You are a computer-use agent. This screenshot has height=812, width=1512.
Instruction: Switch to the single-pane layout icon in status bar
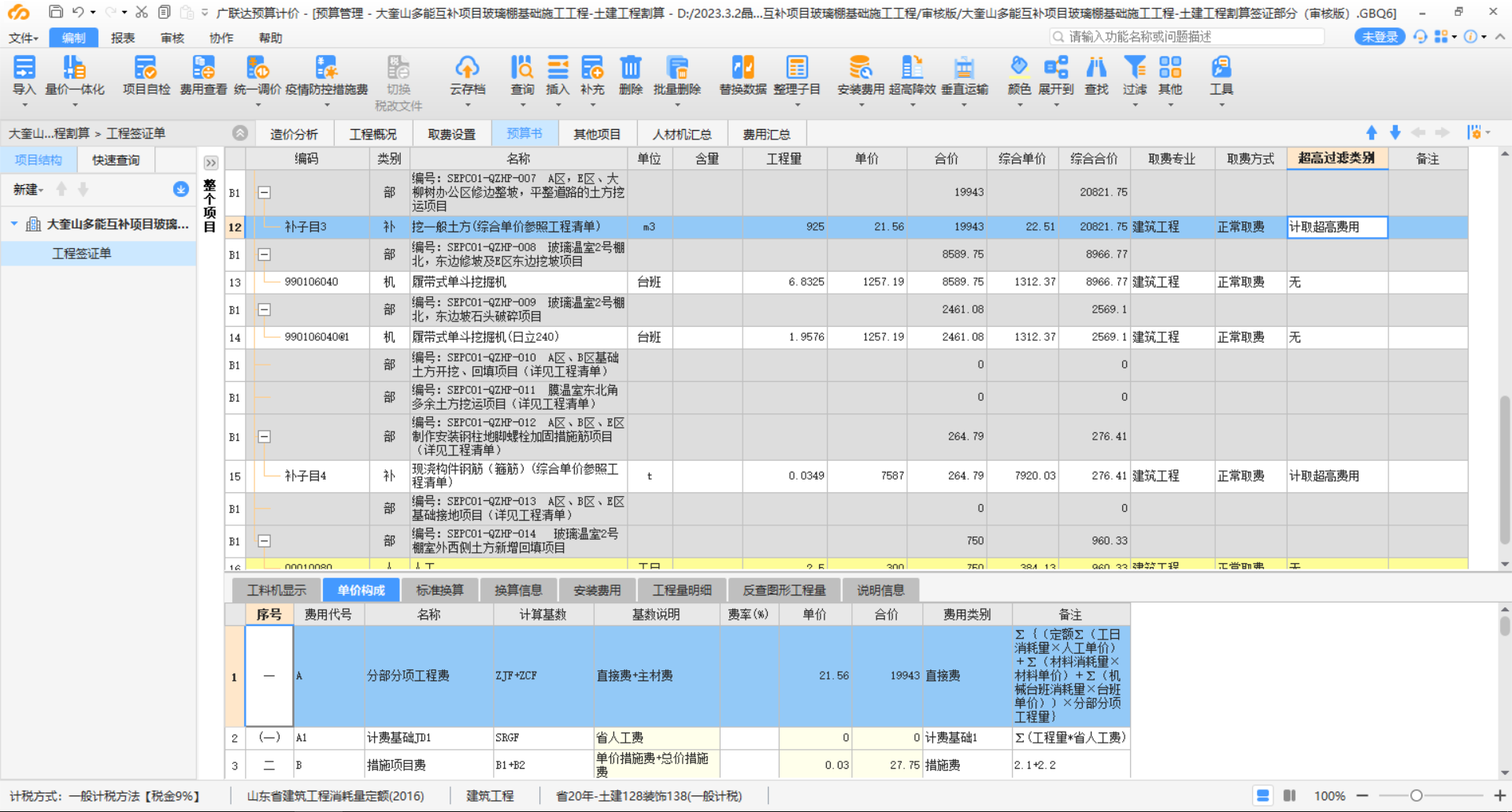[1263, 795]
